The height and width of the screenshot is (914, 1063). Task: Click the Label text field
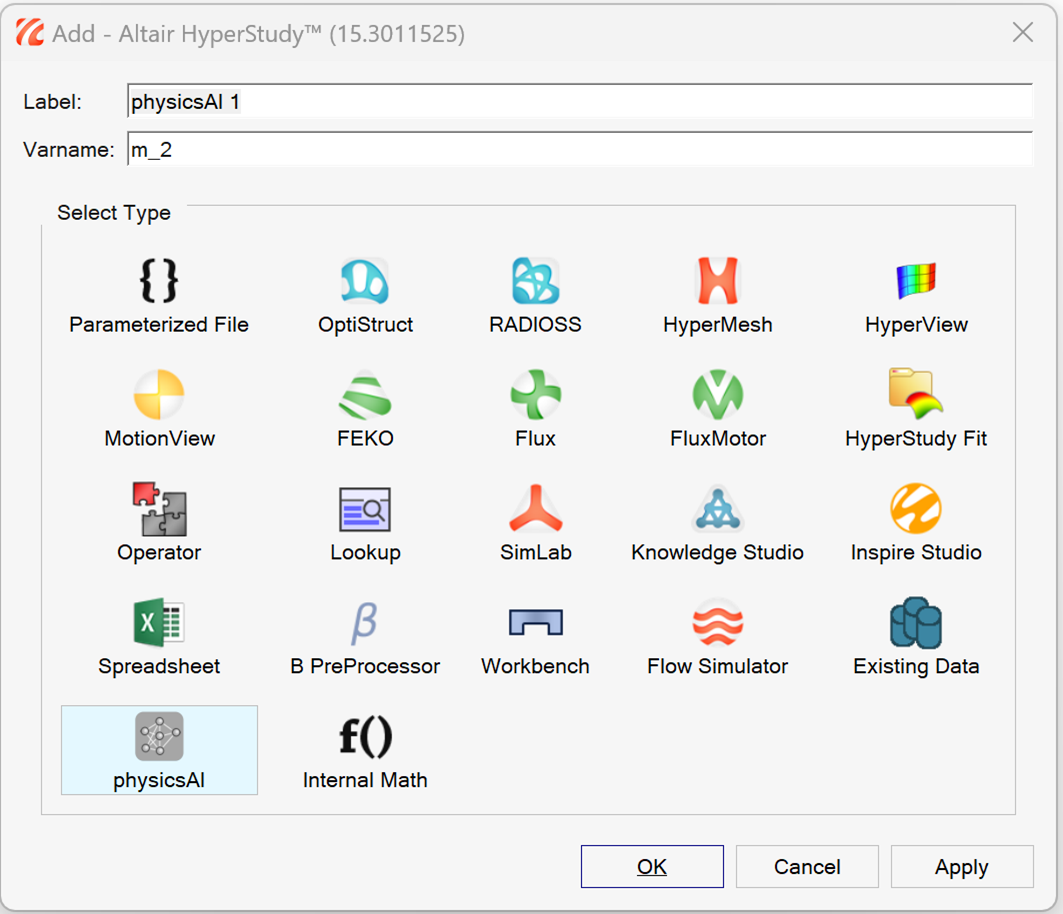tap(580, 102)
